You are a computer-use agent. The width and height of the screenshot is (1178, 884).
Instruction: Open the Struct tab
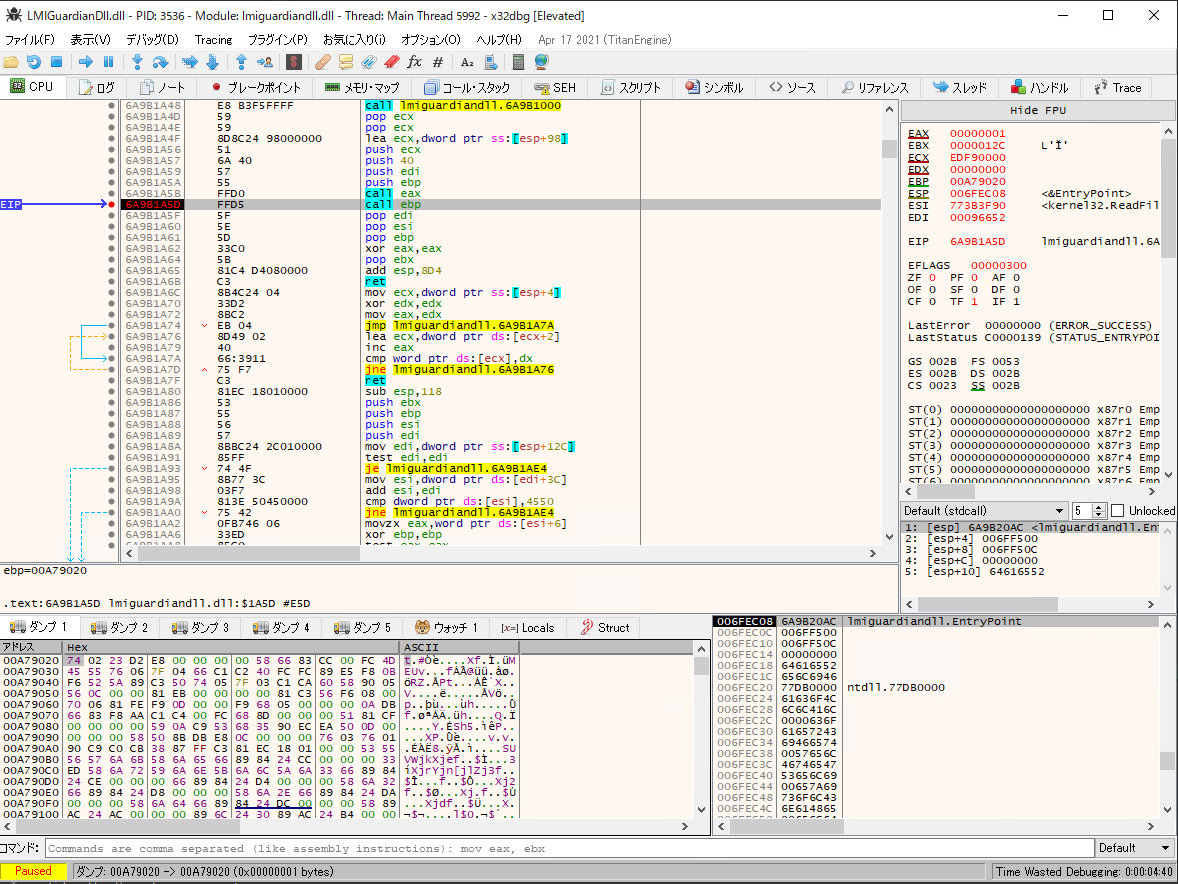pos(606,628)
